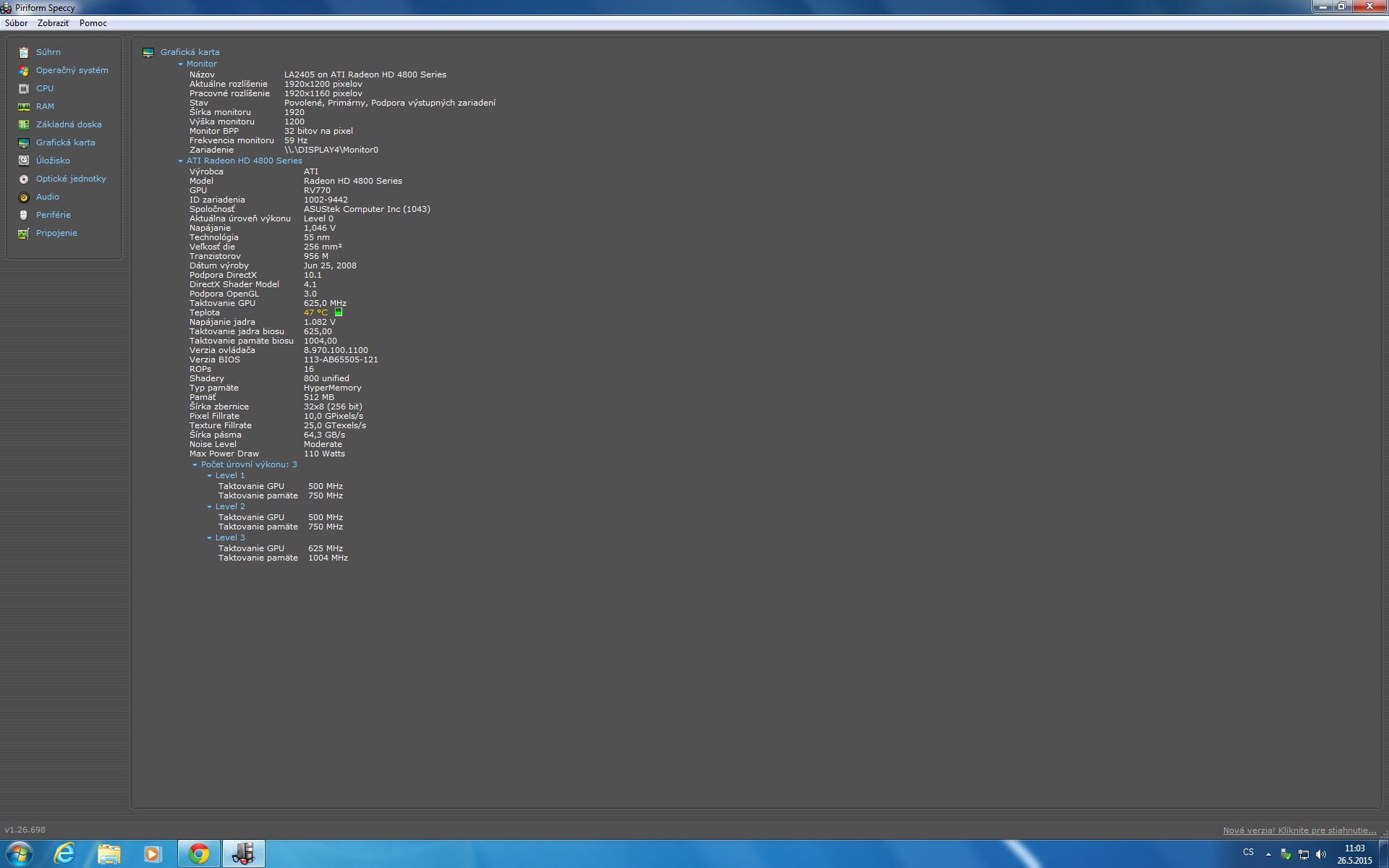Image resolution: width=1389 pixels, height=868 pixels.
Task: Collapse the Level 3 performance node
Action: 209,537
